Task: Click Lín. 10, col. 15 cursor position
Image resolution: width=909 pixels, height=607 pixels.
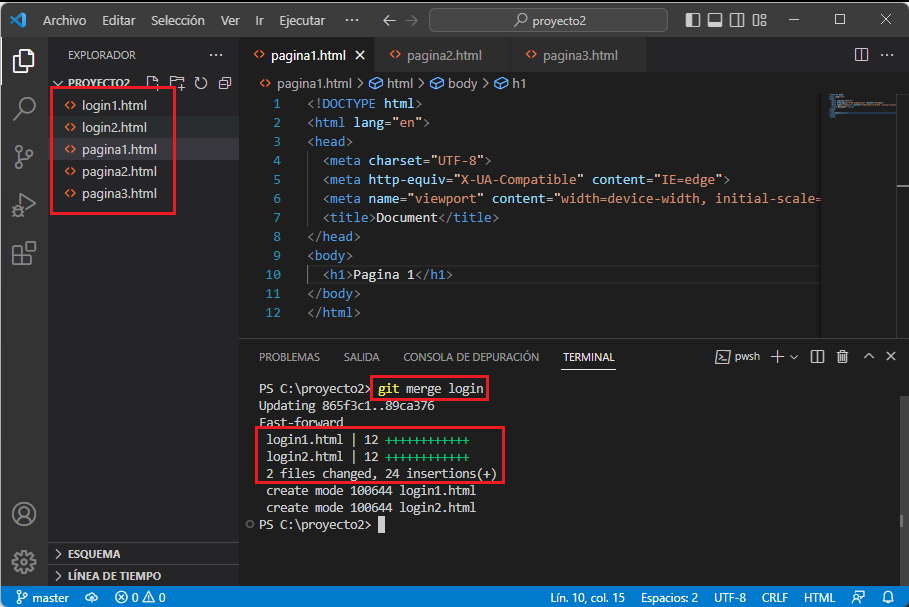Action: coord(587,597)
